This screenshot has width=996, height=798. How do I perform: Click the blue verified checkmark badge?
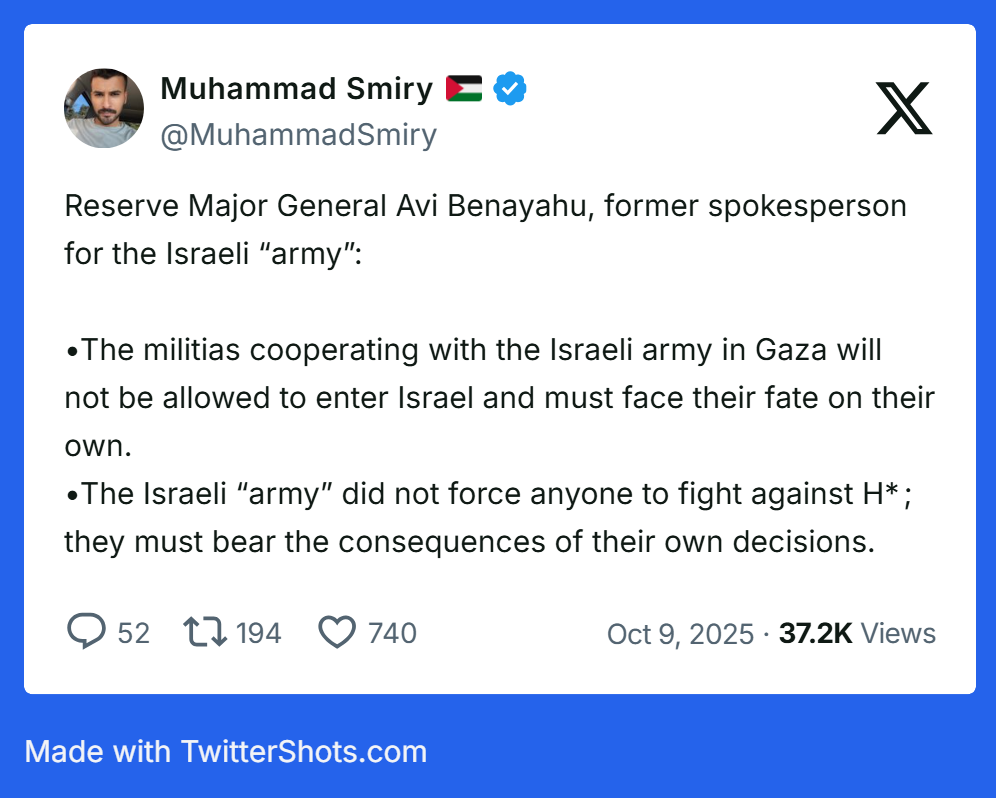511,89
